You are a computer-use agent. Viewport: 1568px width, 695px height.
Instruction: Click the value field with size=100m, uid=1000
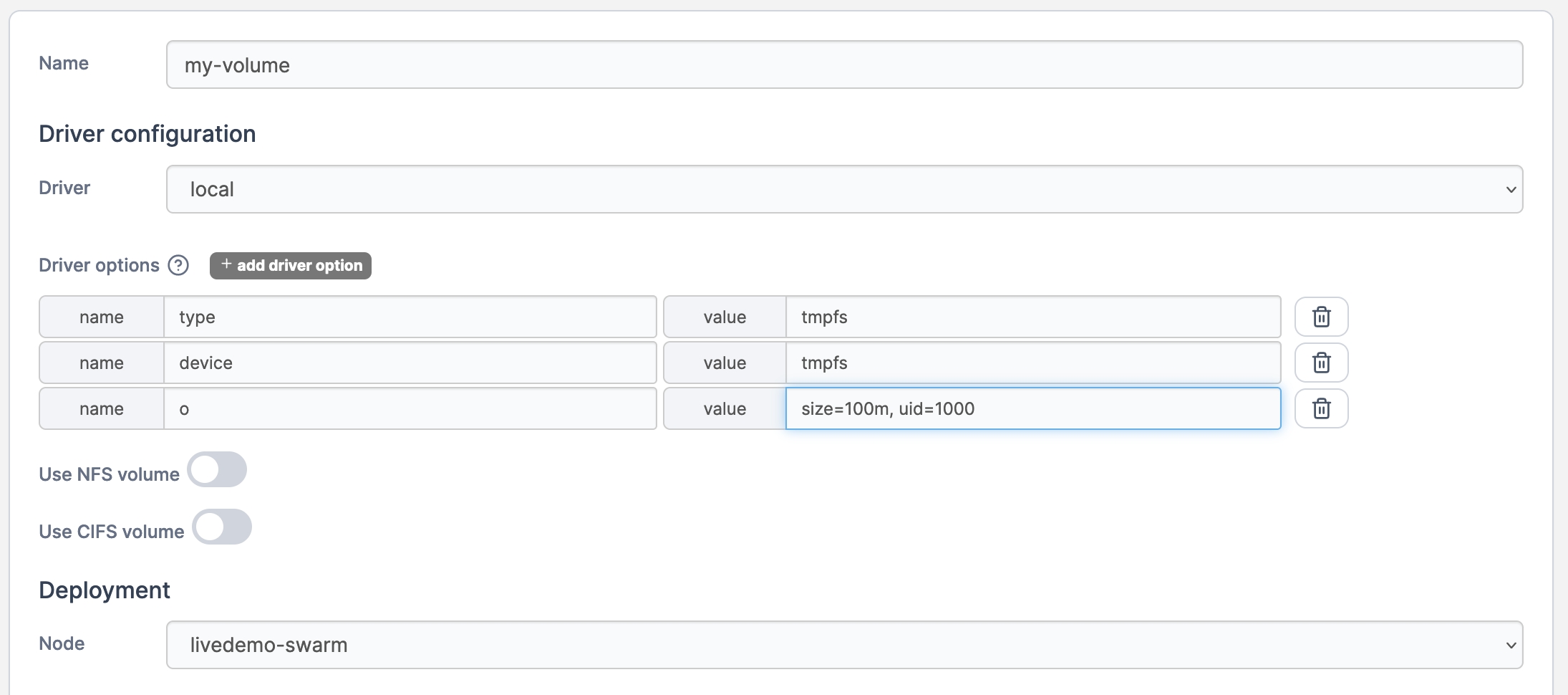pyautogui.click(x=1032, y=408)
